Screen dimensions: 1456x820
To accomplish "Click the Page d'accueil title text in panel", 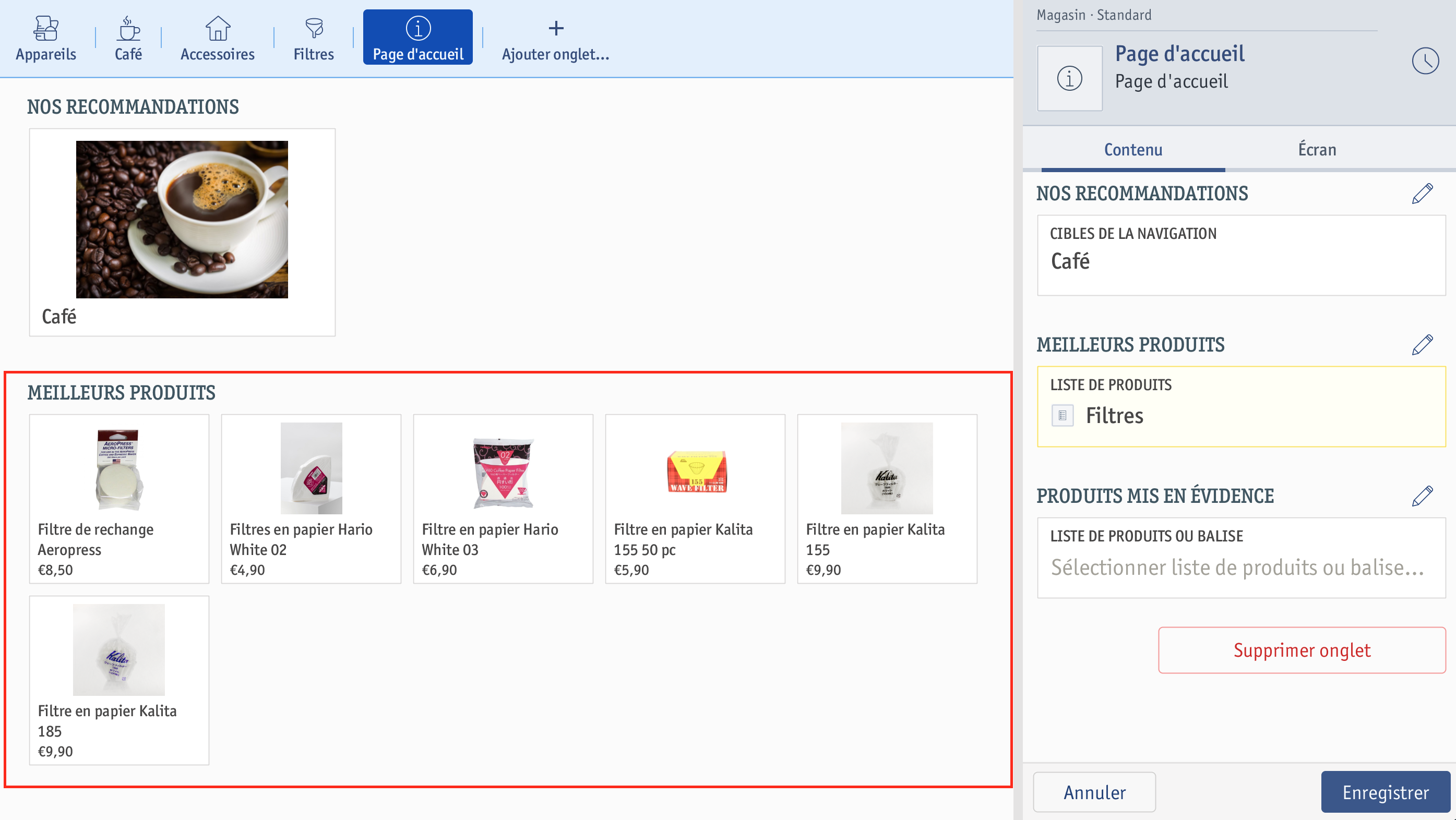I will 1179,54.
